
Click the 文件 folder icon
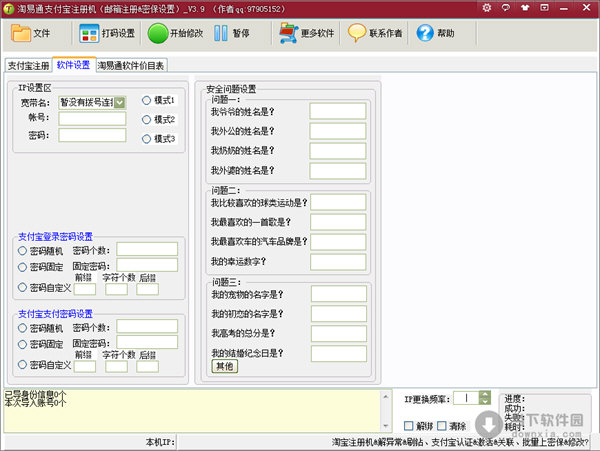point(21,33)
